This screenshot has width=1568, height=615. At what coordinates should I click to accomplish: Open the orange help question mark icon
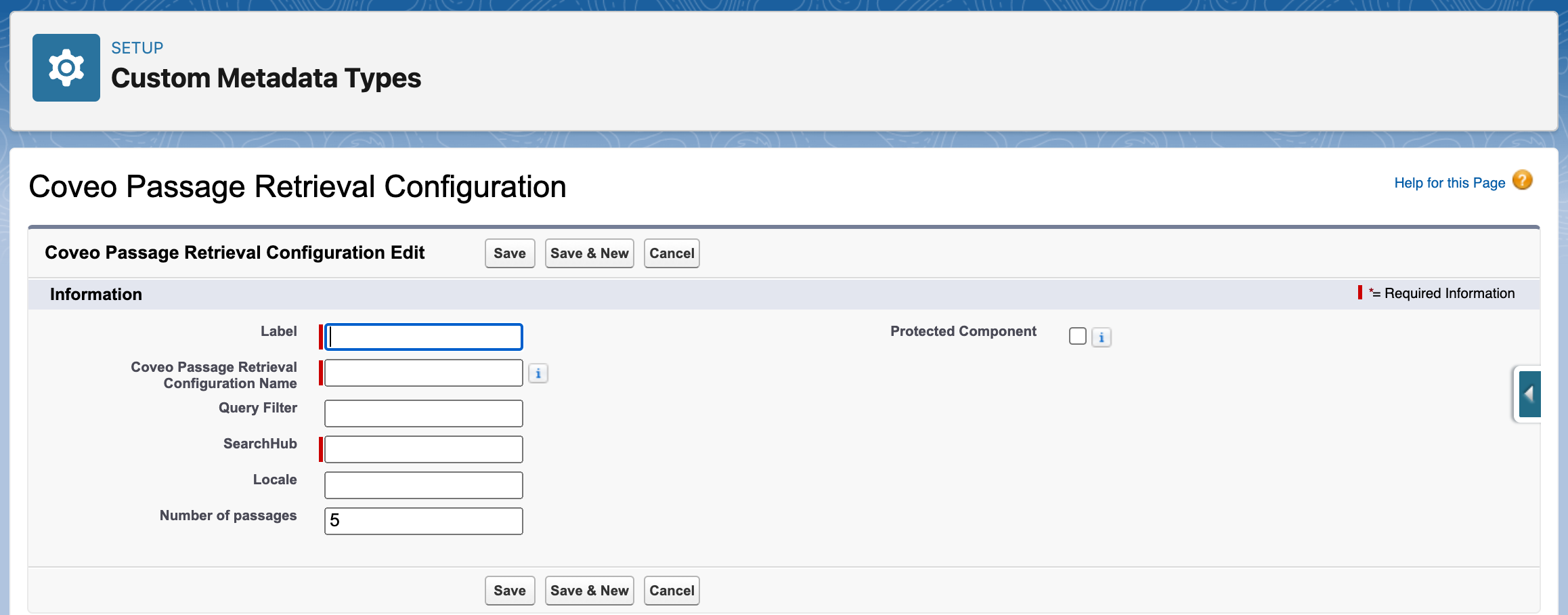click(x=1522, y=180)
